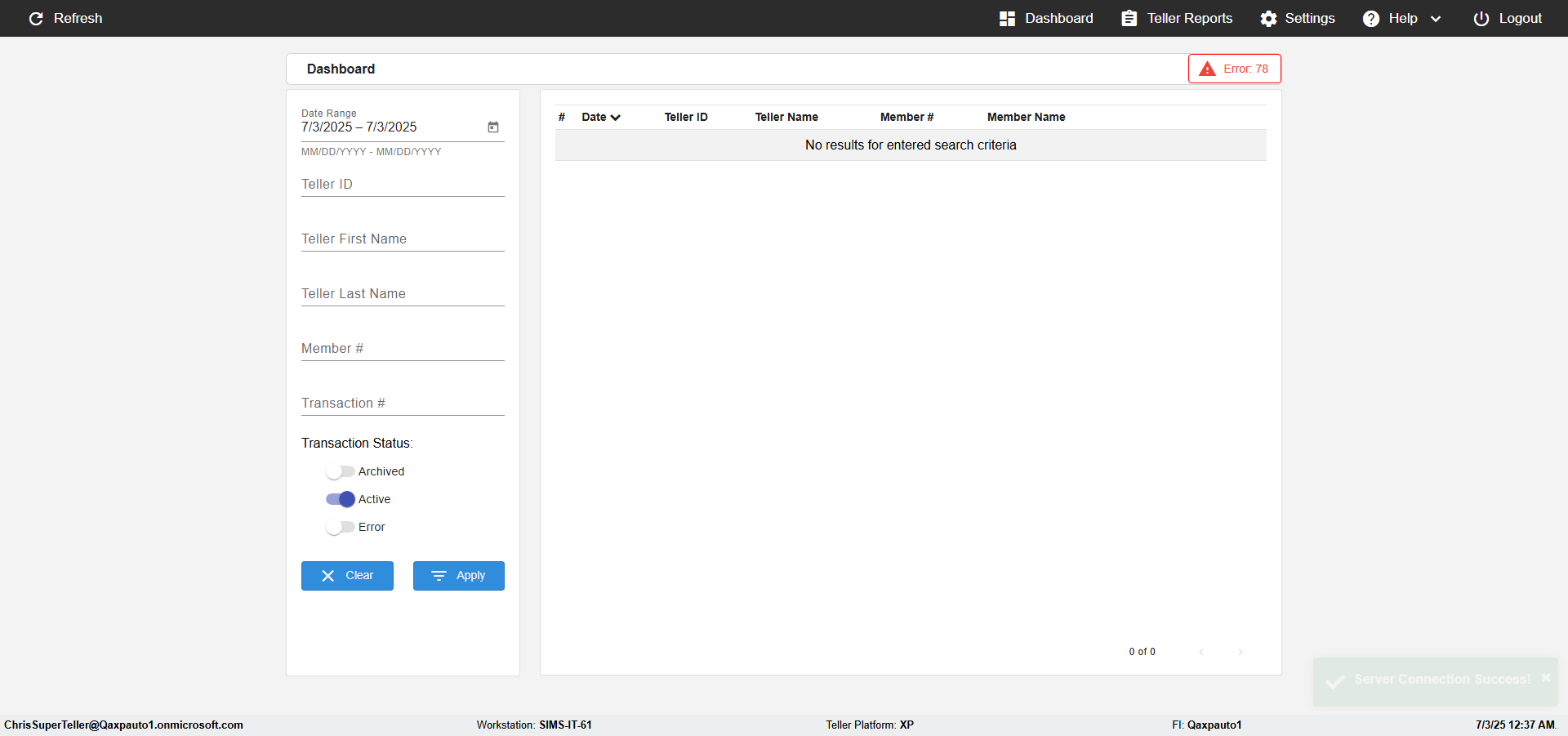
Task: Toggle the Error transaction status switch
Action: click(340, 527)
